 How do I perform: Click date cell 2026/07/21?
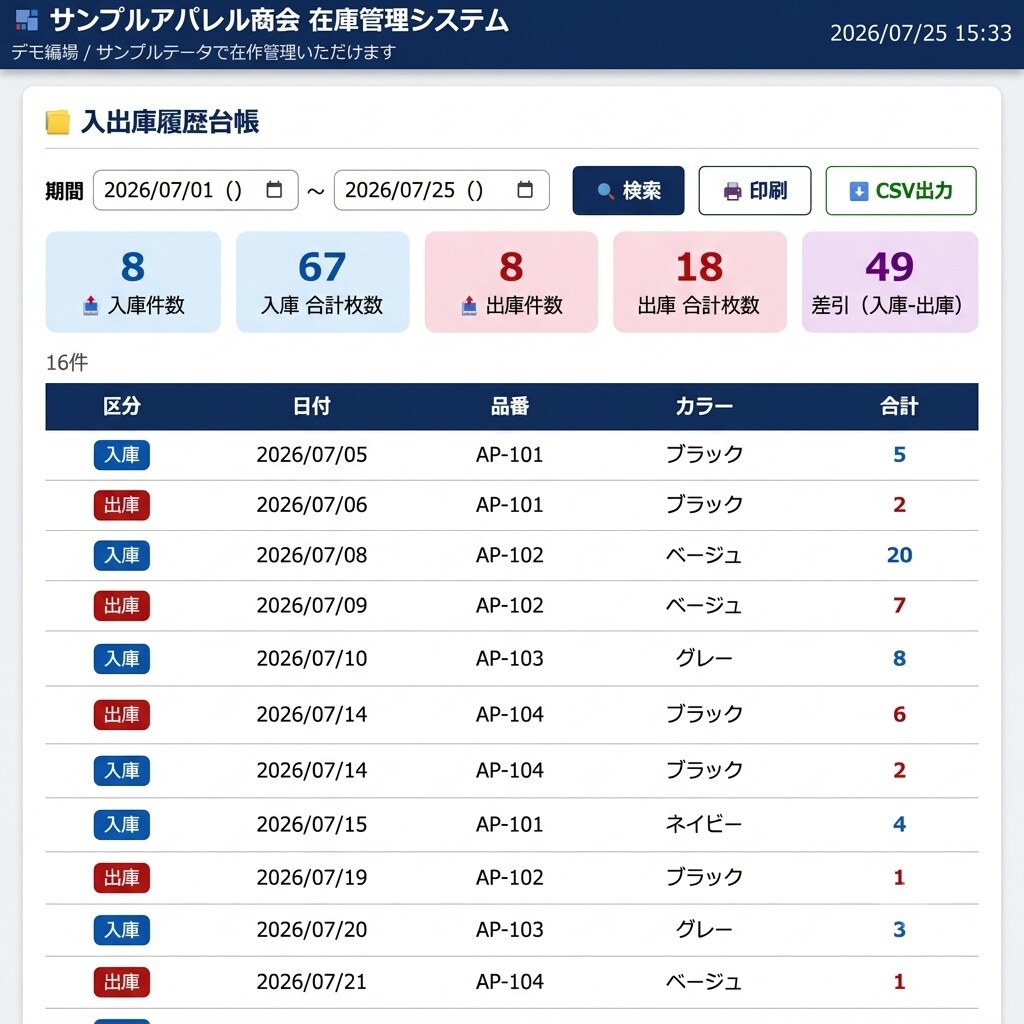[312, 982]
